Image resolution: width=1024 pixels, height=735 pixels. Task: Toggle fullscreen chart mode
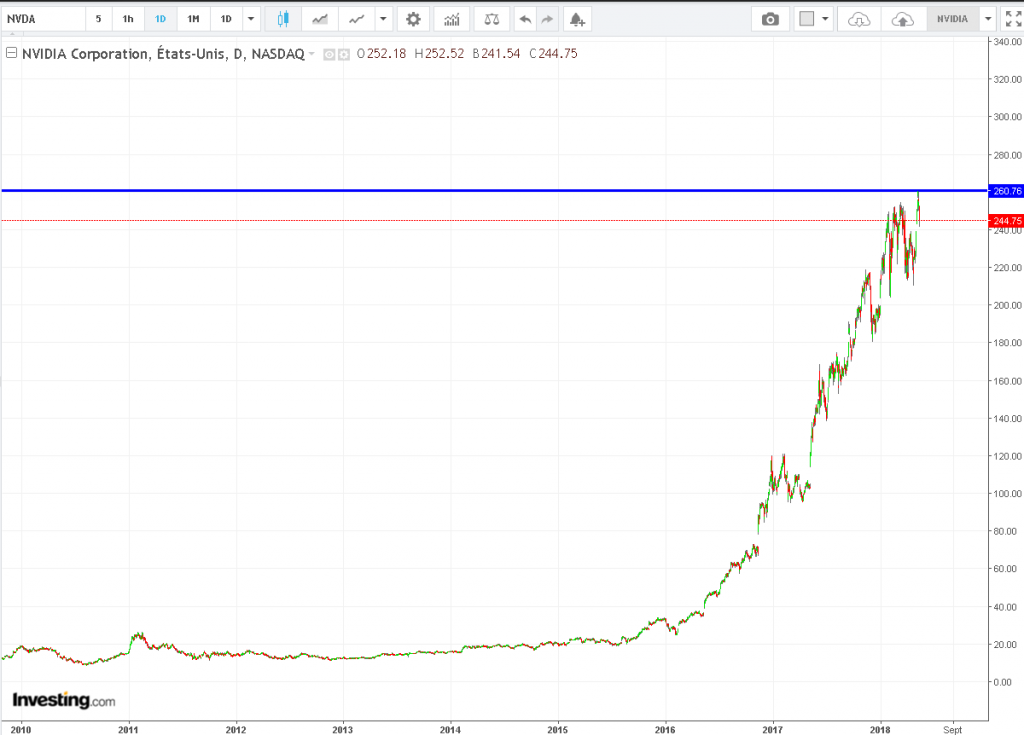1013,19
